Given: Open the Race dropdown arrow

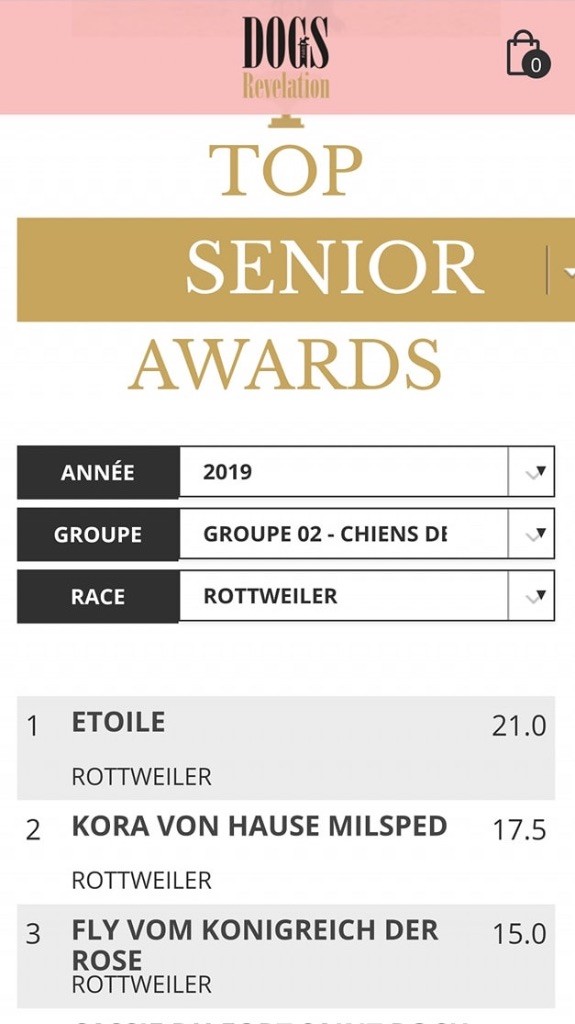Looking at the screenshot, I should point(531,596).
